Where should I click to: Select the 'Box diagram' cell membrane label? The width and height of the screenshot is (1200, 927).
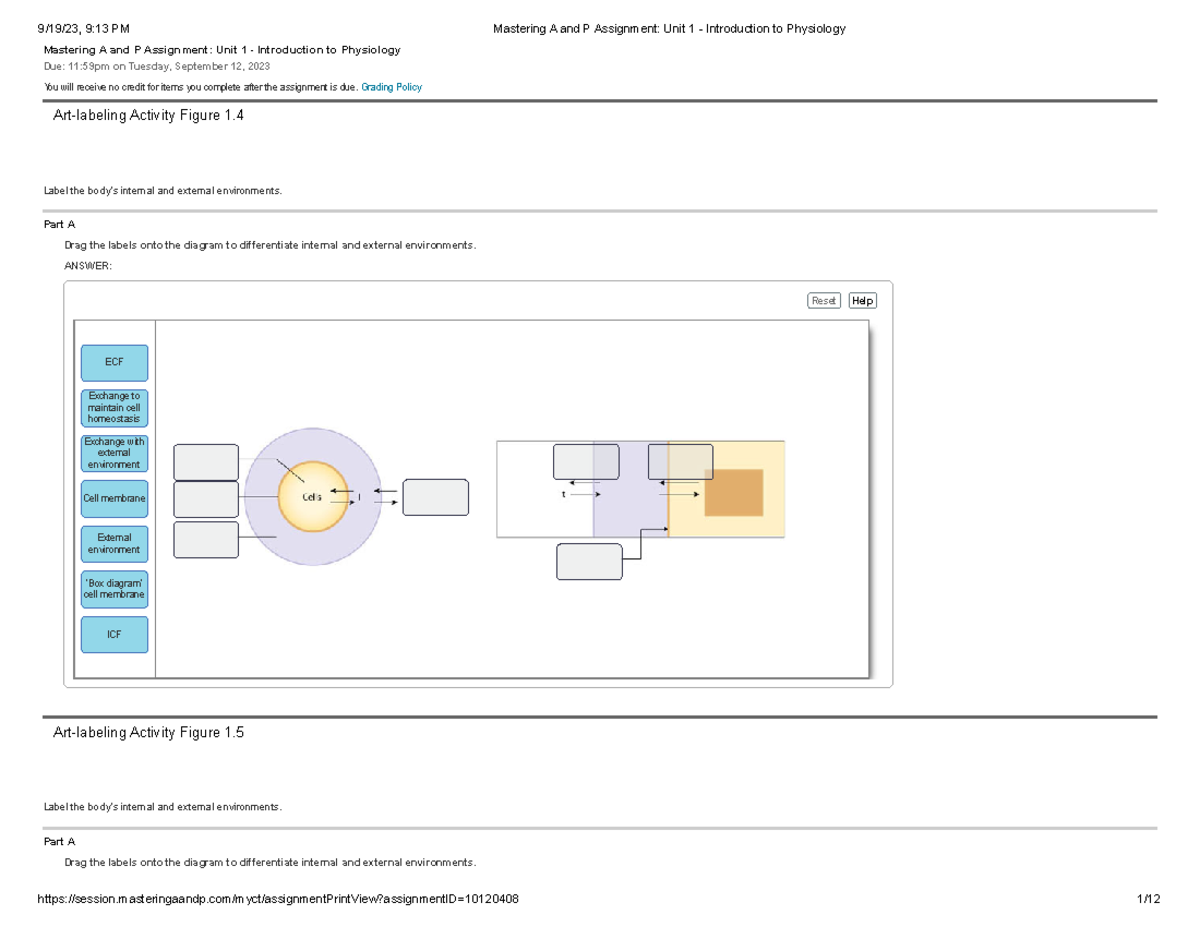click(x=114, y=589)
